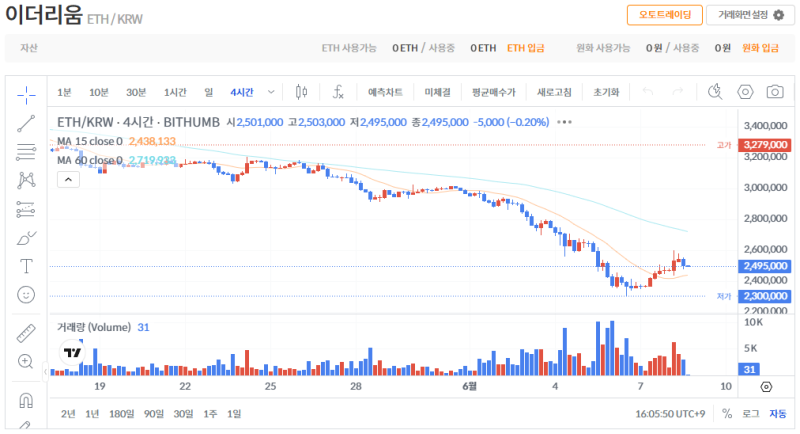
Task: Open the emoji icons tool
Action: [x=26, y=295]
